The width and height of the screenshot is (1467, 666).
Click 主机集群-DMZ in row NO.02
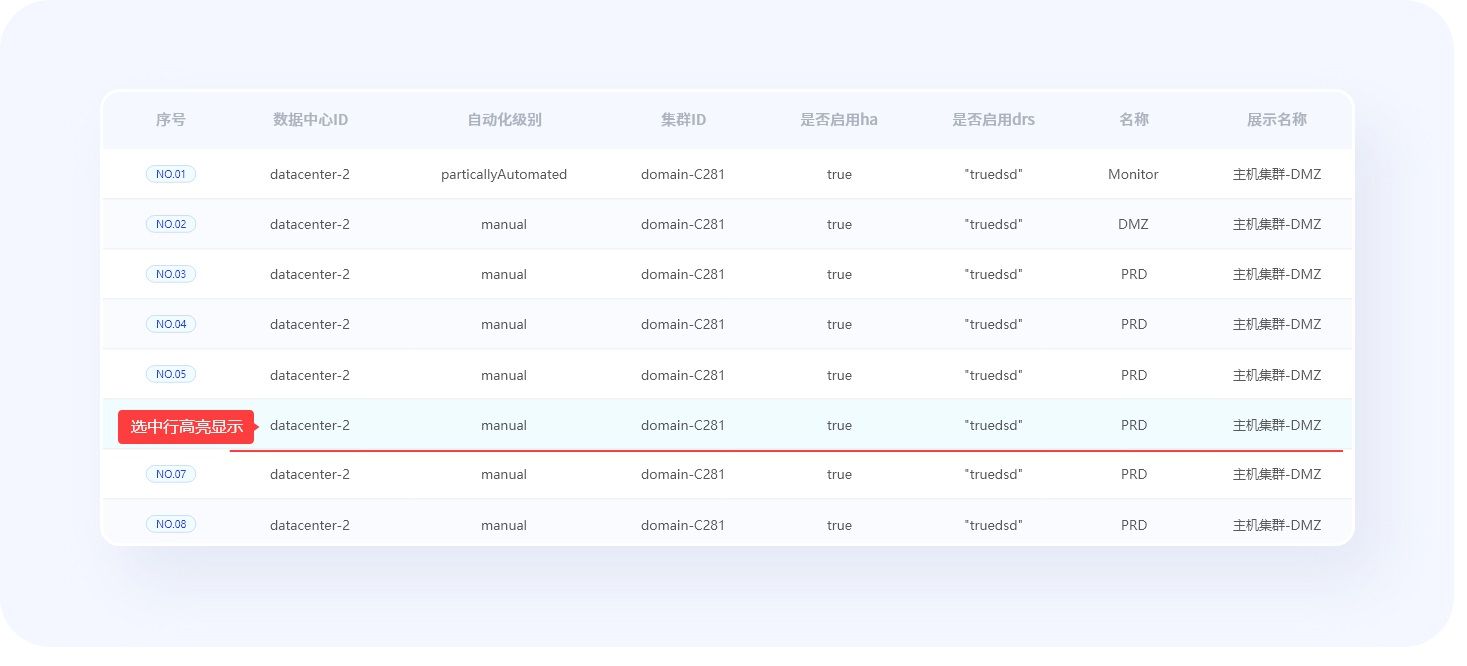1277,224
